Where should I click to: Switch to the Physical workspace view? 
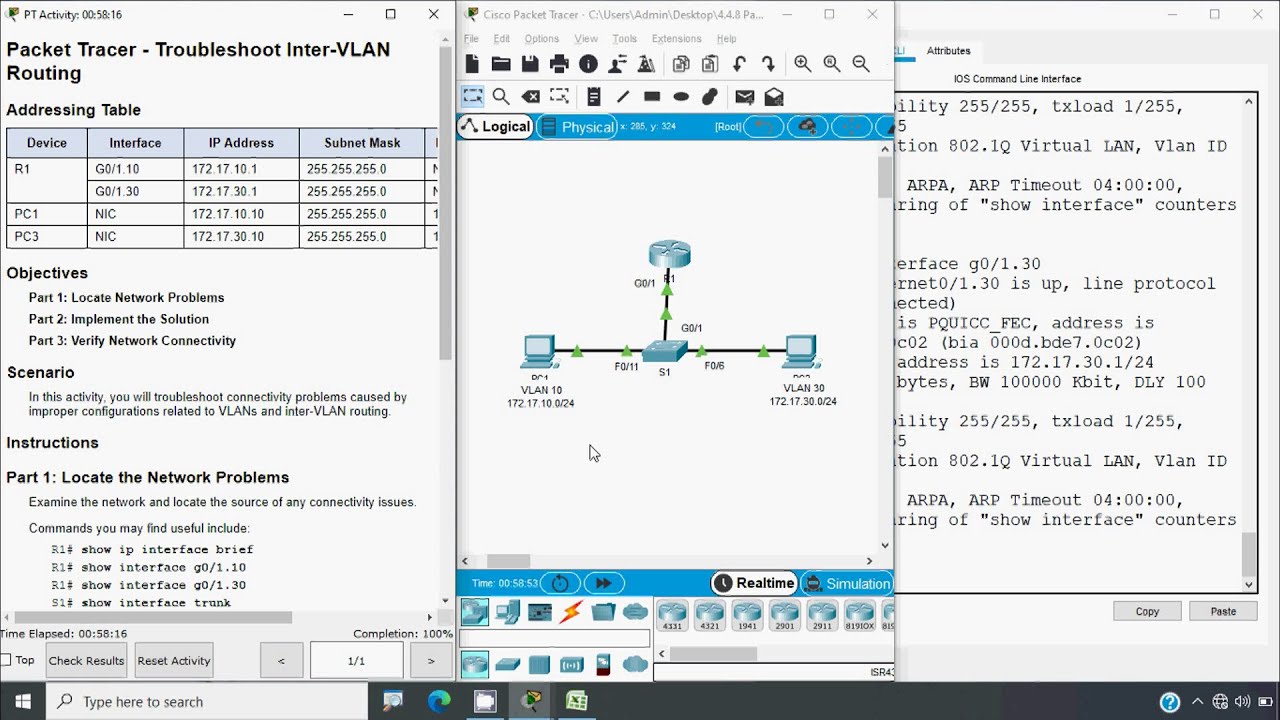pyautogui.click(x=577, y=126)
